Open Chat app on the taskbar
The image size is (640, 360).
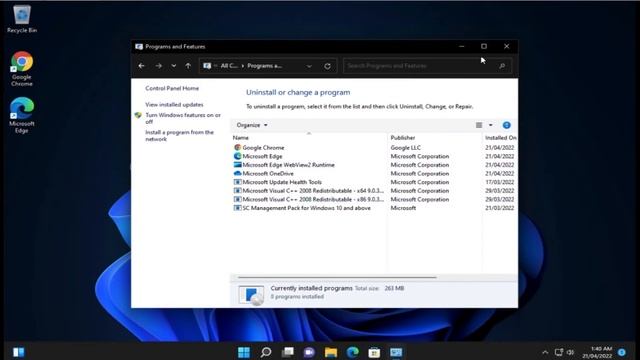coord(309,352)
